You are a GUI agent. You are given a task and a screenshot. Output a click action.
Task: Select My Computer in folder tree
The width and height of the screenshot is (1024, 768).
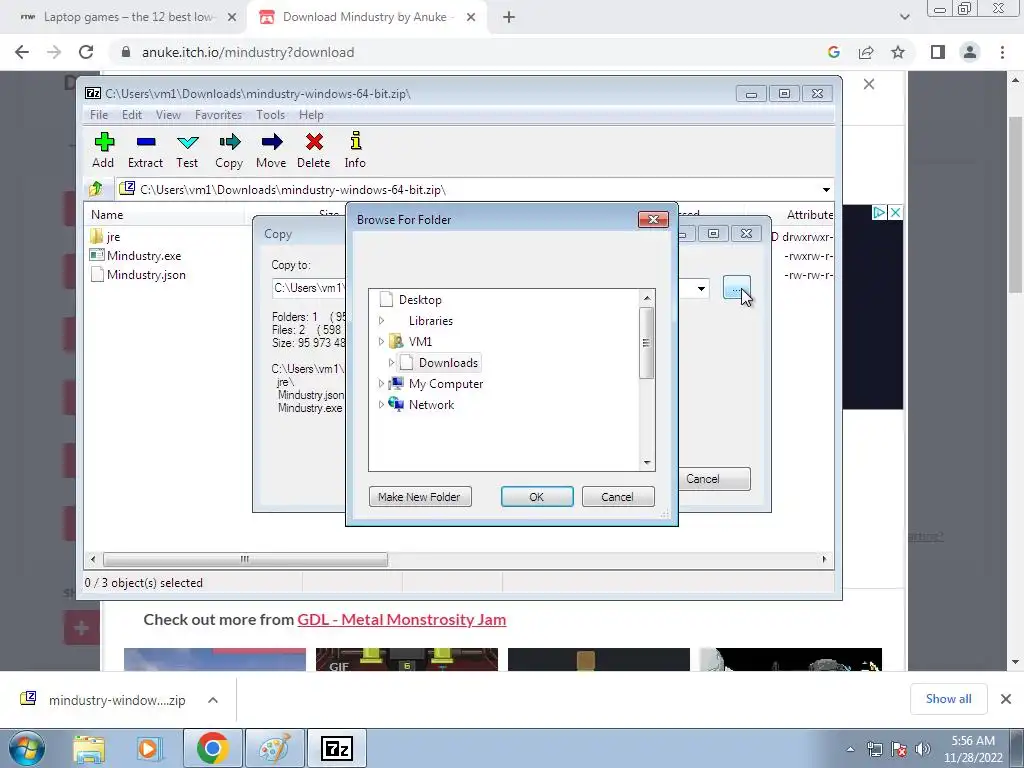446,383
